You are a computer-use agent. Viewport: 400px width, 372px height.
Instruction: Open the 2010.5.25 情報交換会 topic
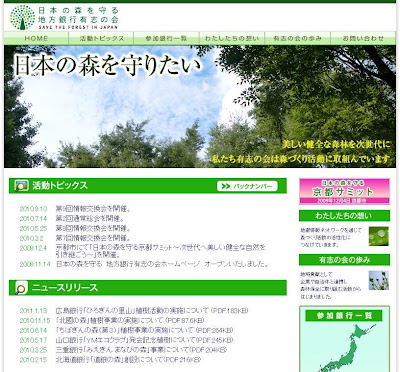click(x=93, y=228)
